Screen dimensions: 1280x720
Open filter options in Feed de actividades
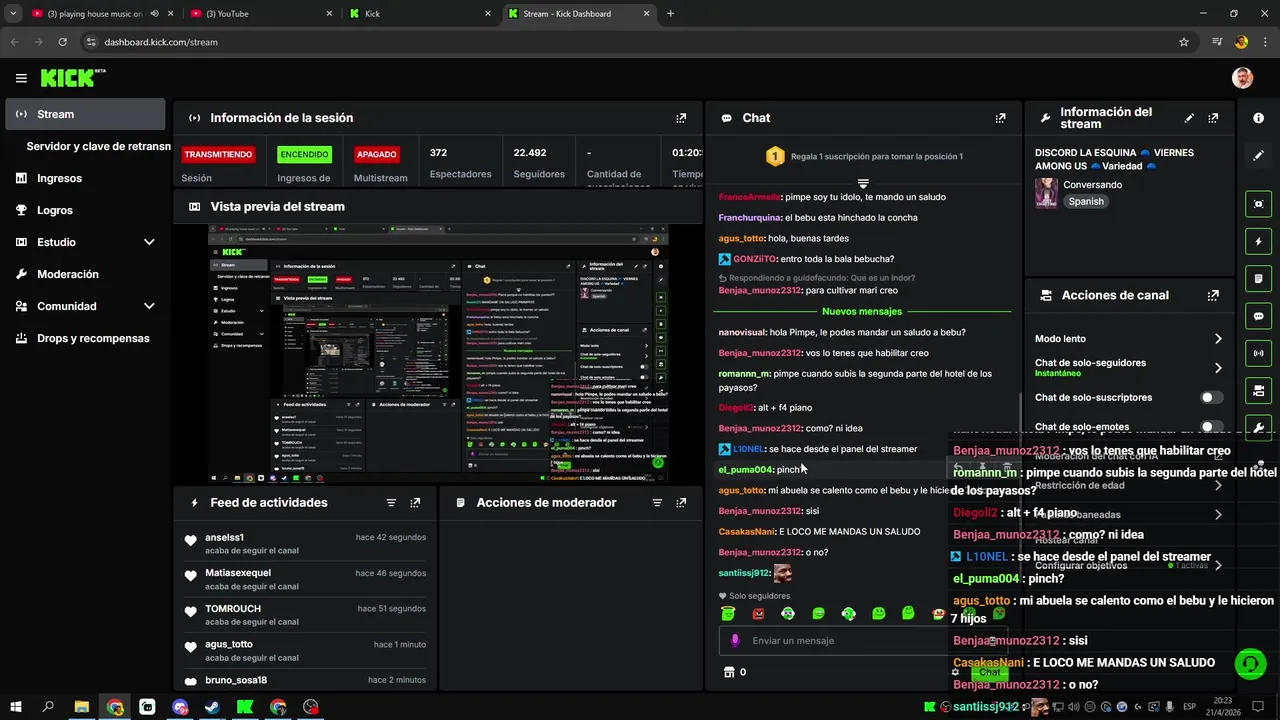(x=391, y=503)
